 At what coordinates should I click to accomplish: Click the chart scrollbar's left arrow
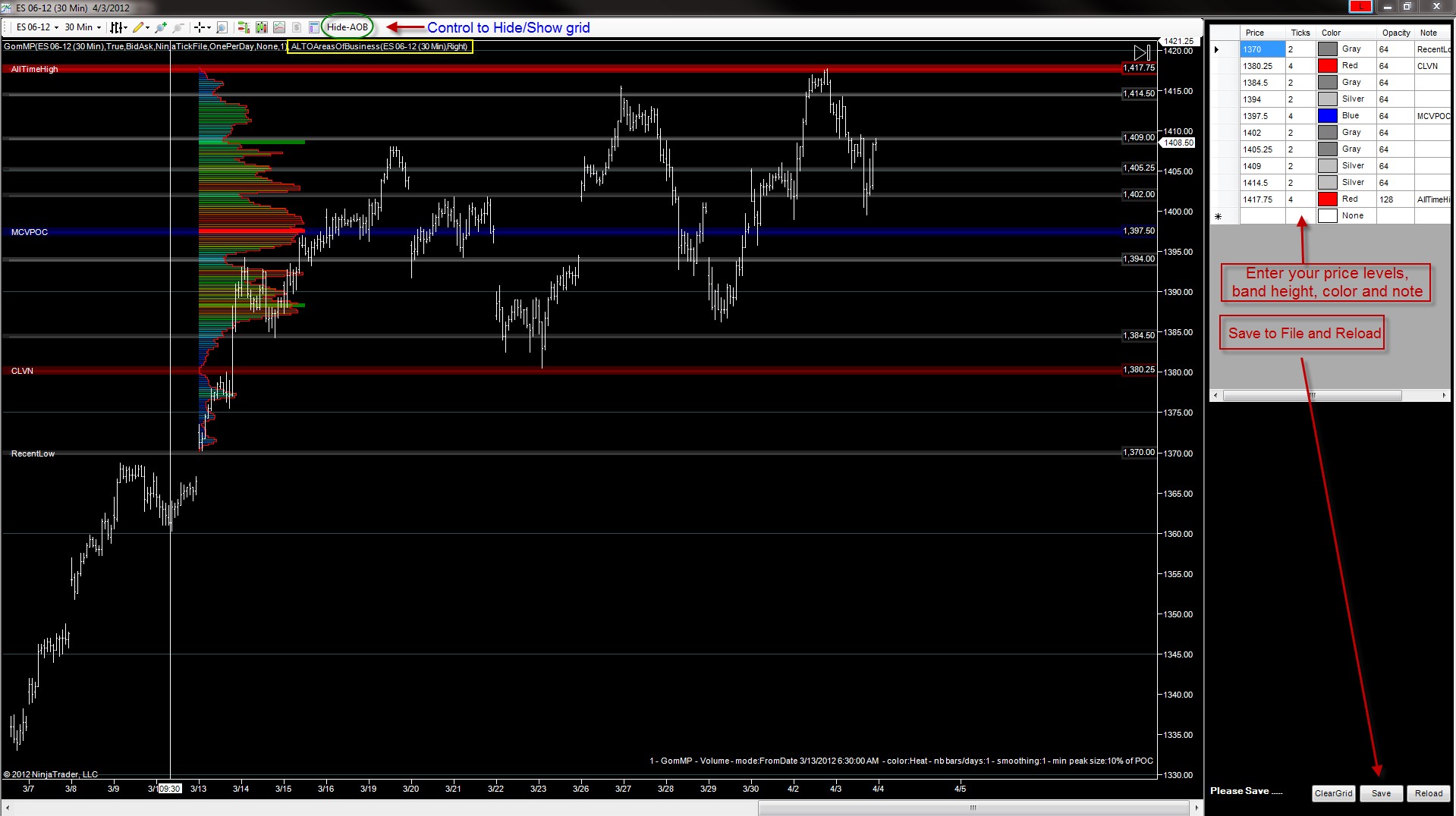pyautogui.click(x=7, y=807)
